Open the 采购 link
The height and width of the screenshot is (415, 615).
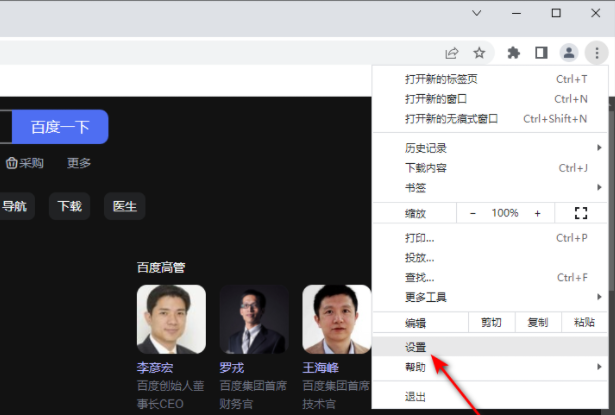click(25, 163)
